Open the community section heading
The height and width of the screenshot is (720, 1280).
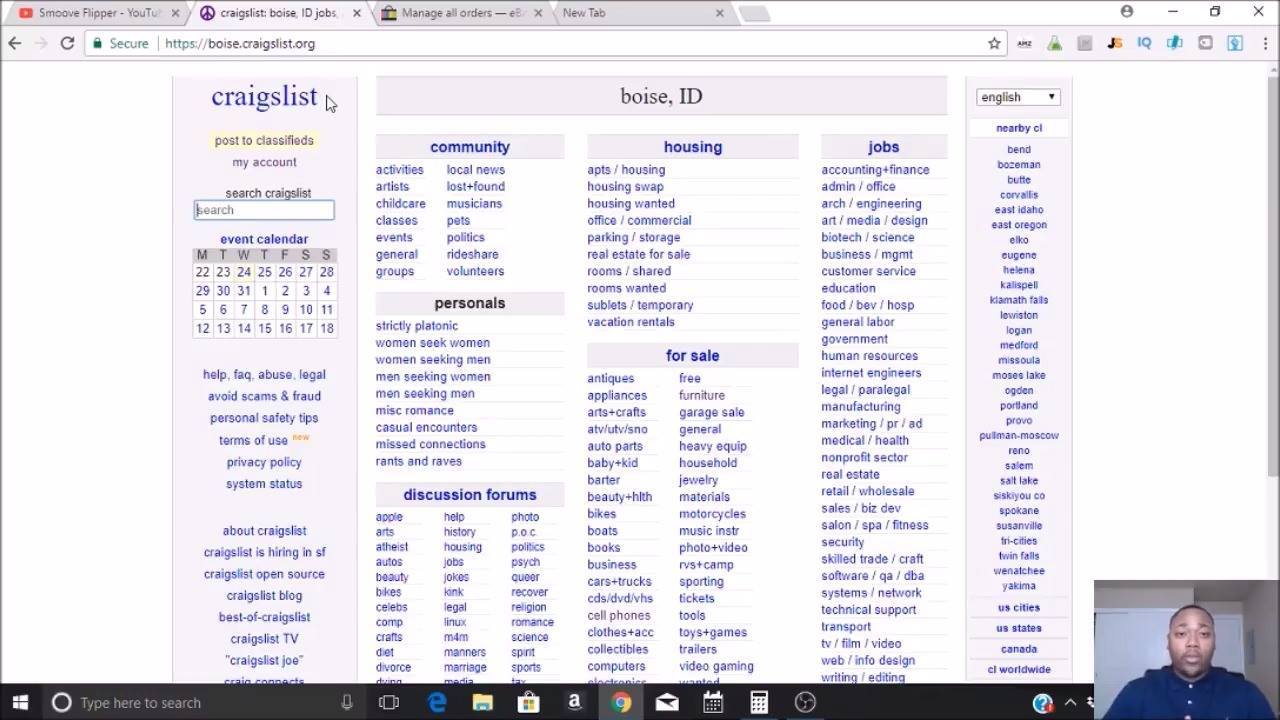click(470, 147)
